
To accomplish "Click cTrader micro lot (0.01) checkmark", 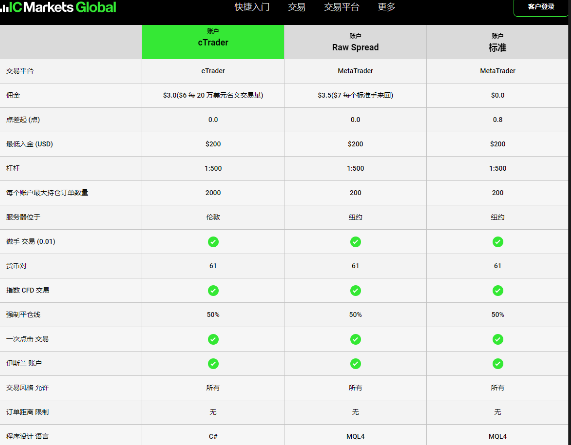I will (x=213, y=242).
